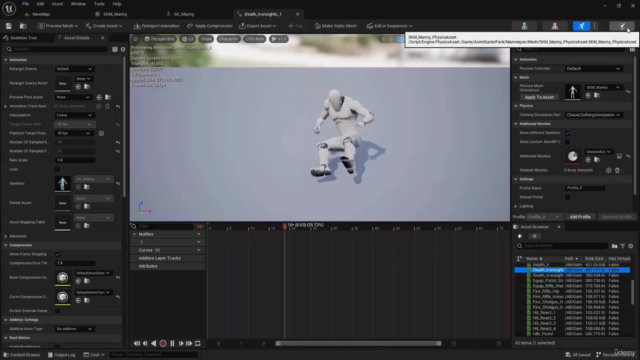
Task: Open the Physics Asset editor mode icon
Action: (x=622, y=26)
